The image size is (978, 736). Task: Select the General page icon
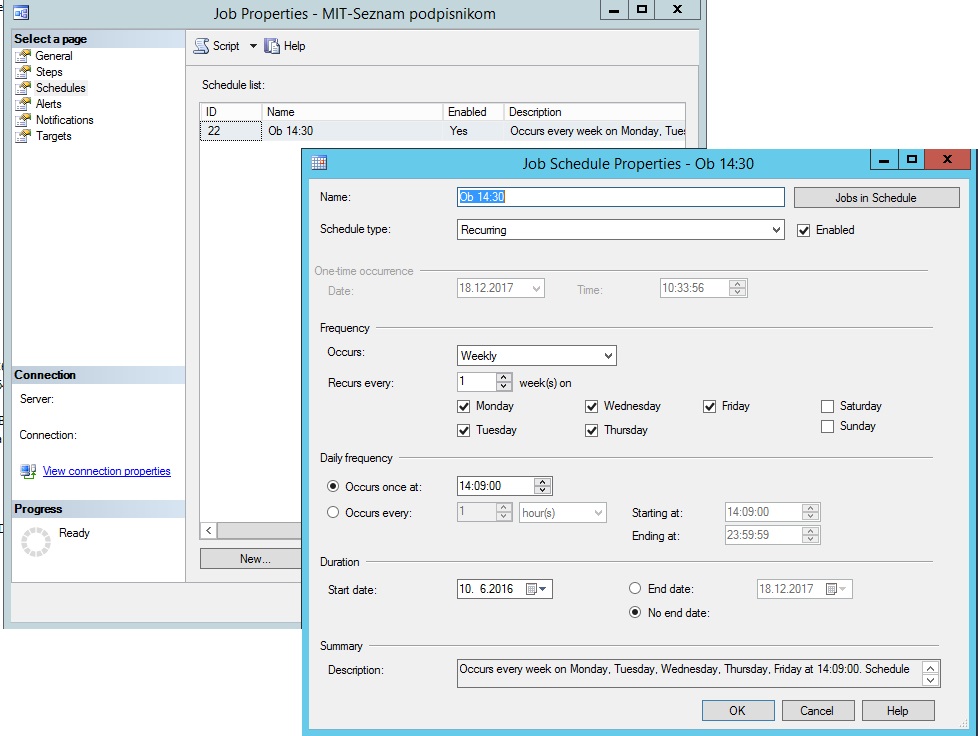click(23, 56)
